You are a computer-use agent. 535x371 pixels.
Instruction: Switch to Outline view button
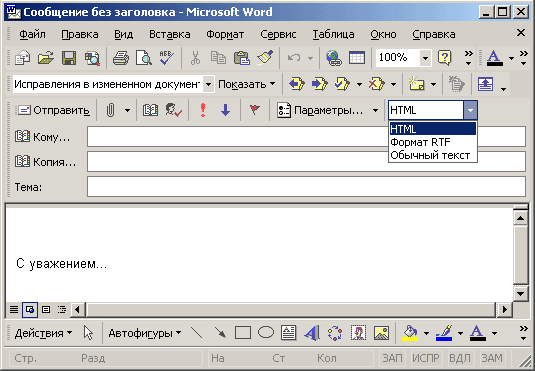pyautogui.click(x=62, y=310)
